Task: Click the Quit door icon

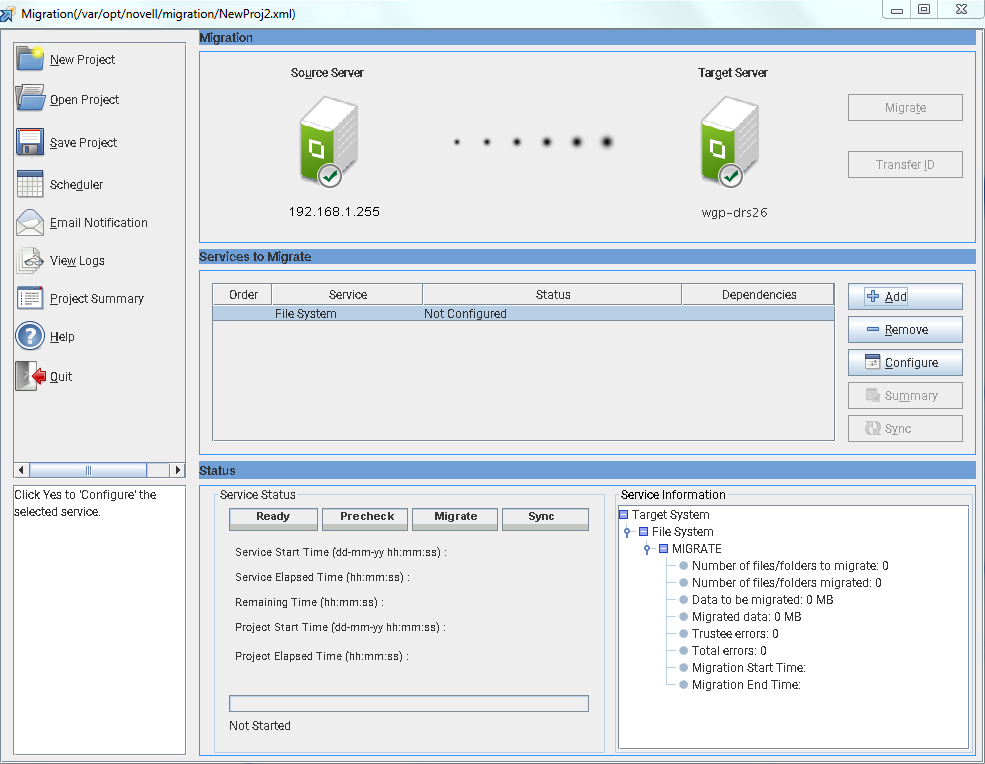Action: [x=30, y=376]
